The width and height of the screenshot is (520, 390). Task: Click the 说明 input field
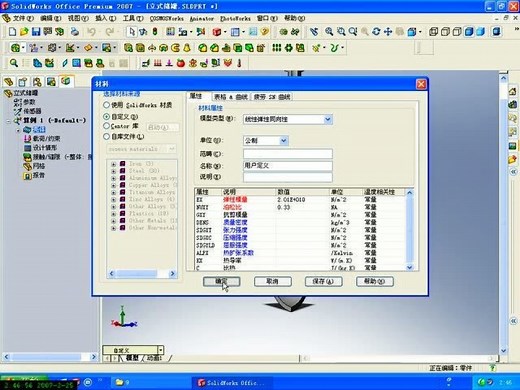[288, 177]
